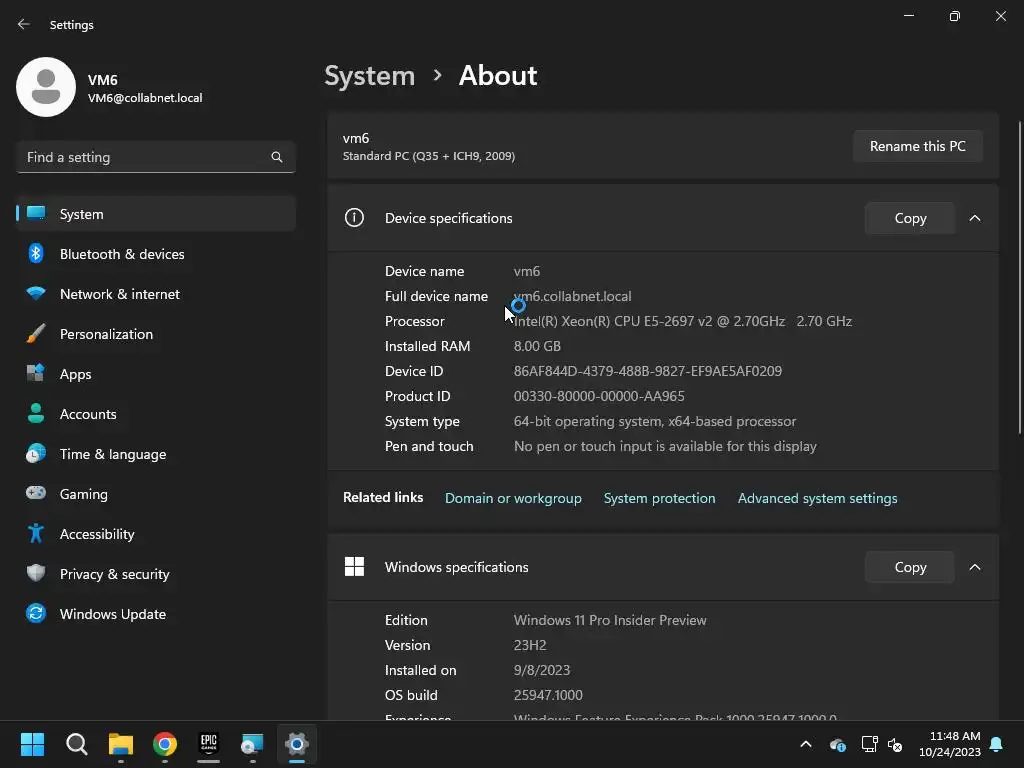
Task: Click the Product ID value 00330-80000-00000-AA965
Action: pyautogui.click(x=599, y=396)
